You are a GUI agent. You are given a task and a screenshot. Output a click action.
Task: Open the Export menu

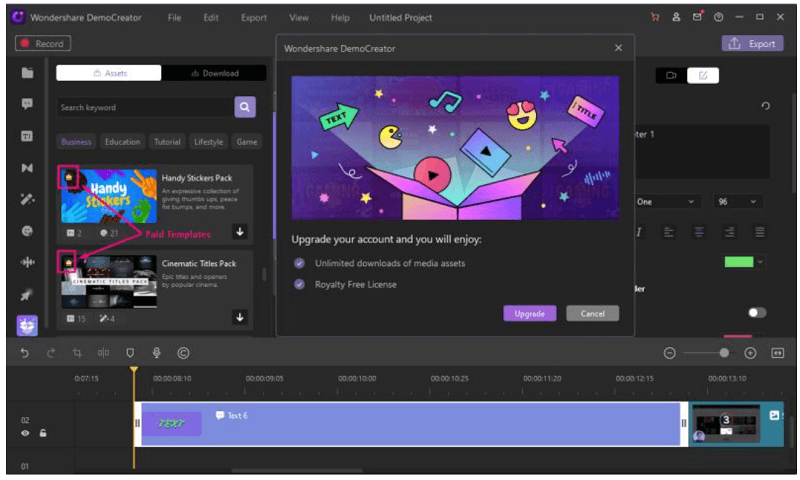click(x=254, y=17)
